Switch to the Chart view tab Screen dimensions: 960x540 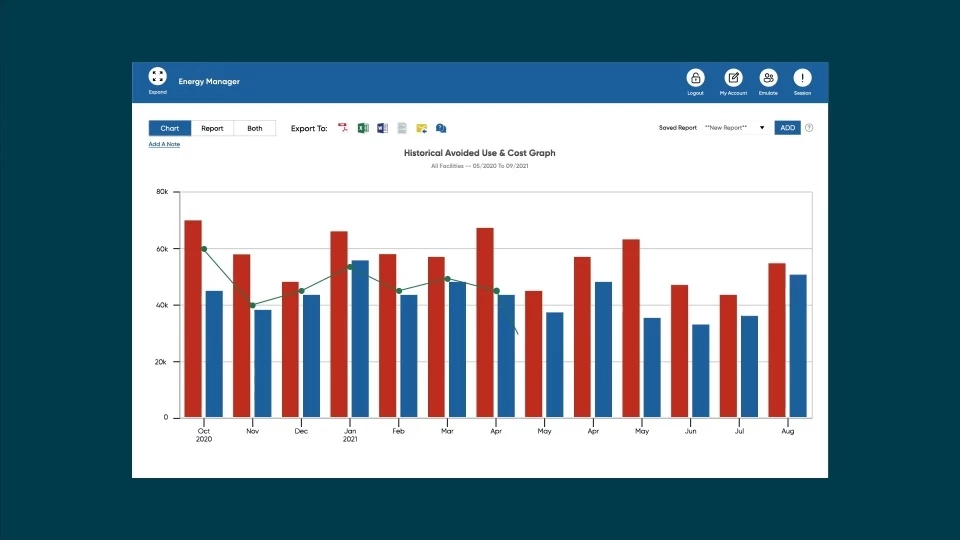click(x=170, y=128)
